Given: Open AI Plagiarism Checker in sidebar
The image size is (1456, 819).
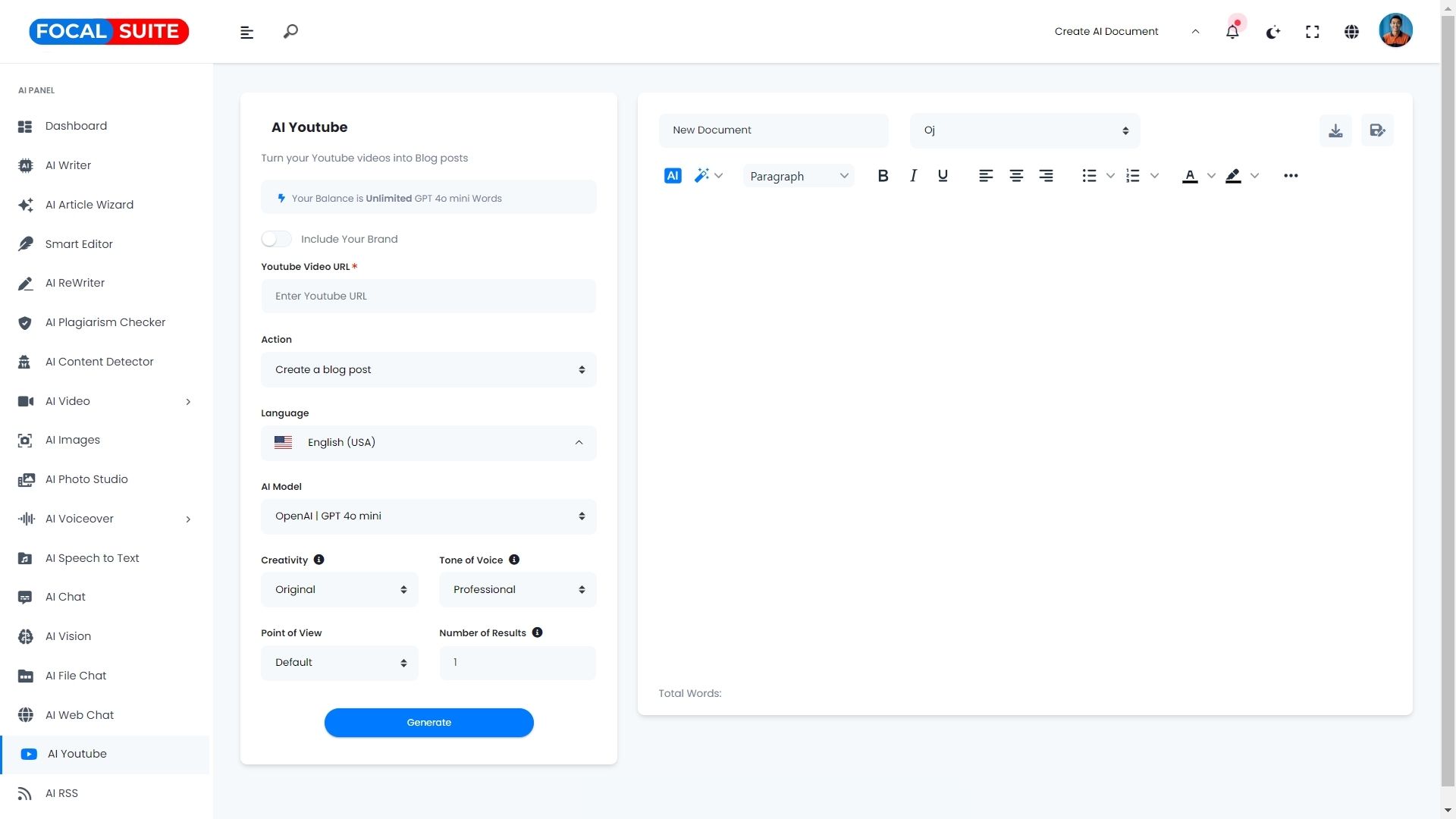Looking at the screenshot, I should click(105, 322).
